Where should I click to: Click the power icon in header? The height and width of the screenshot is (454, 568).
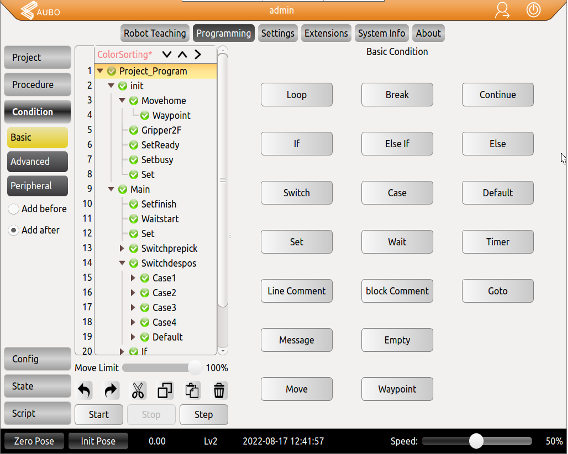tap(533, 10)
